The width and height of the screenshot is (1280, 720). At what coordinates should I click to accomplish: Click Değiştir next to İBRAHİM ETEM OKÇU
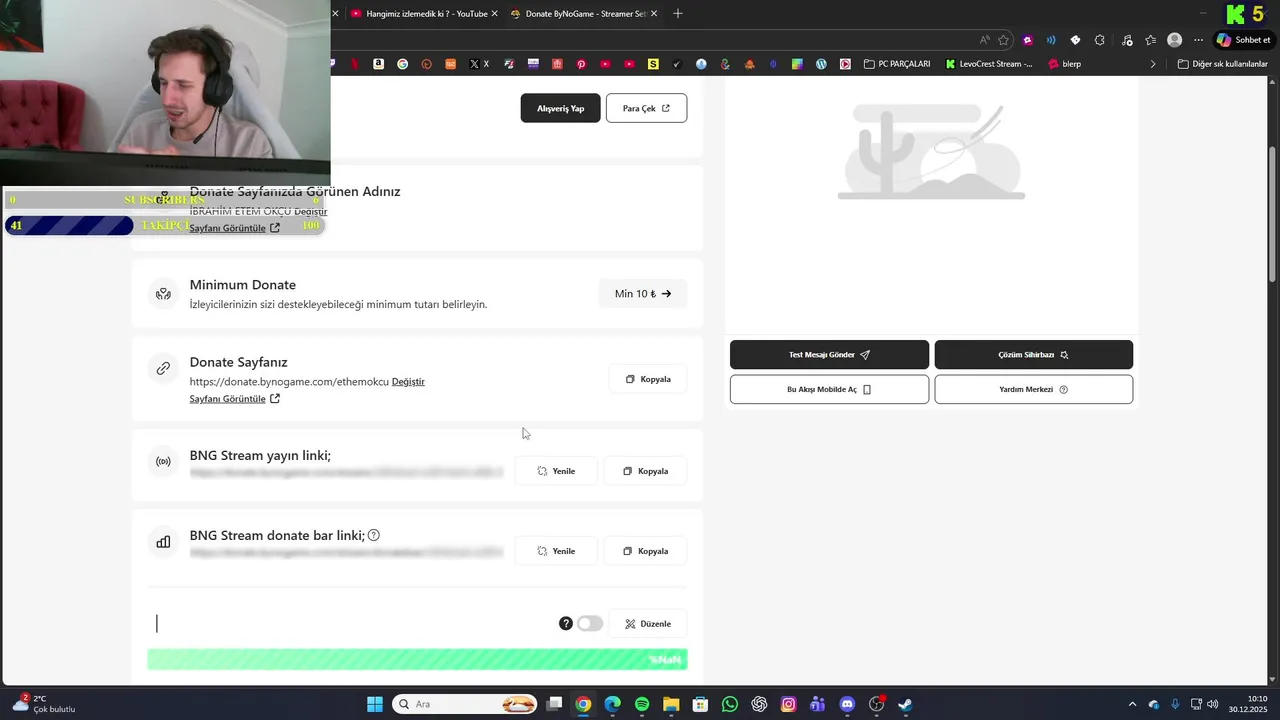tap(311, 212)
